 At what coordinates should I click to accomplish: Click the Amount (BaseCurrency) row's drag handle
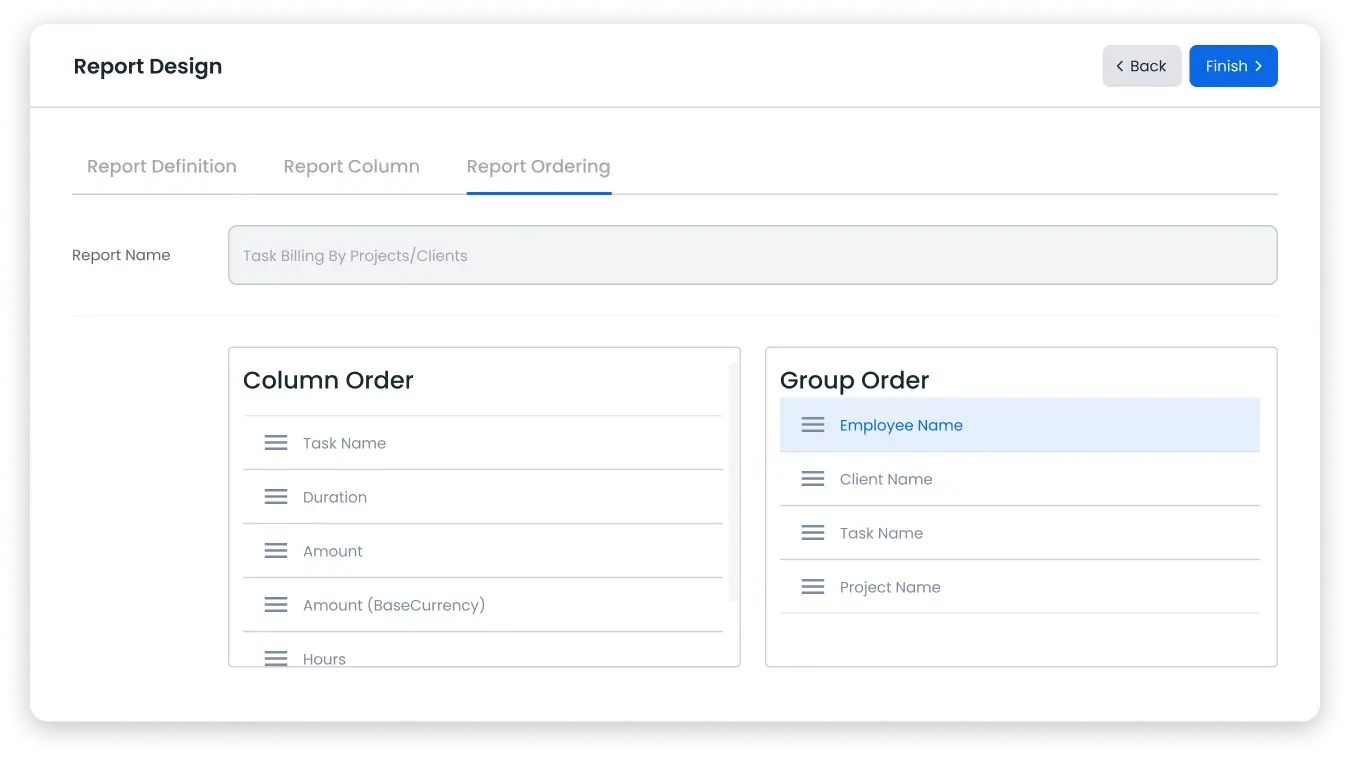click(276, 605)
